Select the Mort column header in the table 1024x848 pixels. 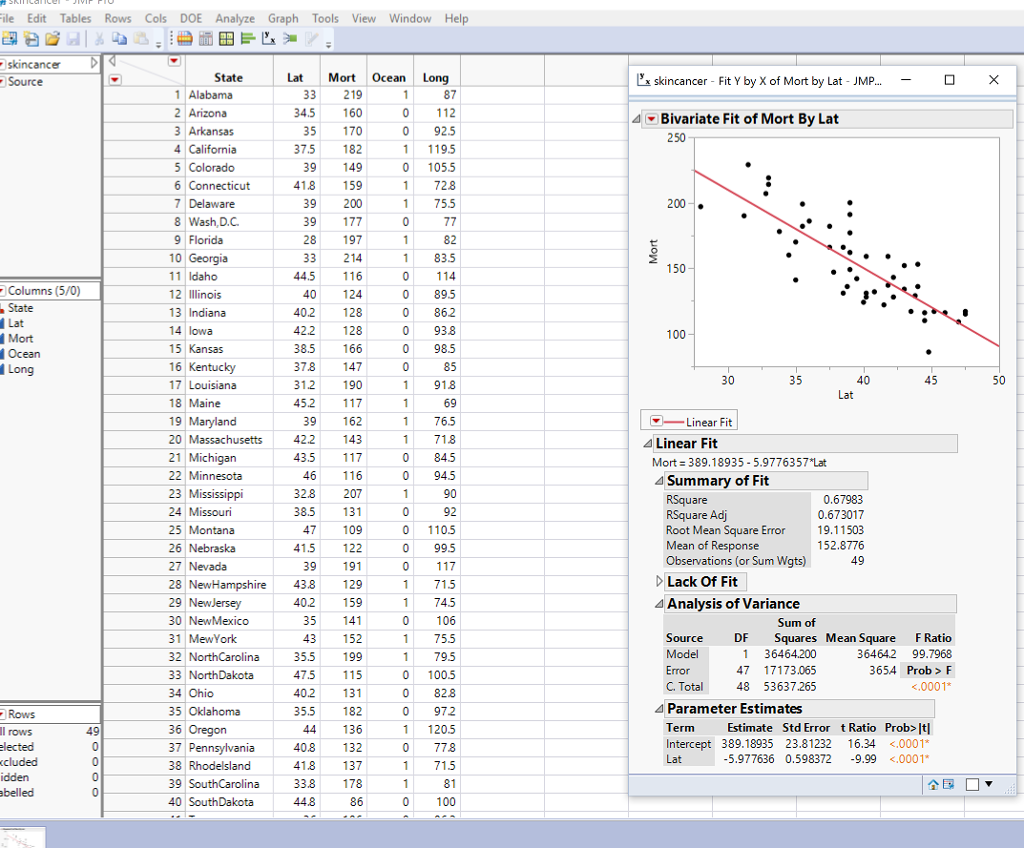click(342, 76)
